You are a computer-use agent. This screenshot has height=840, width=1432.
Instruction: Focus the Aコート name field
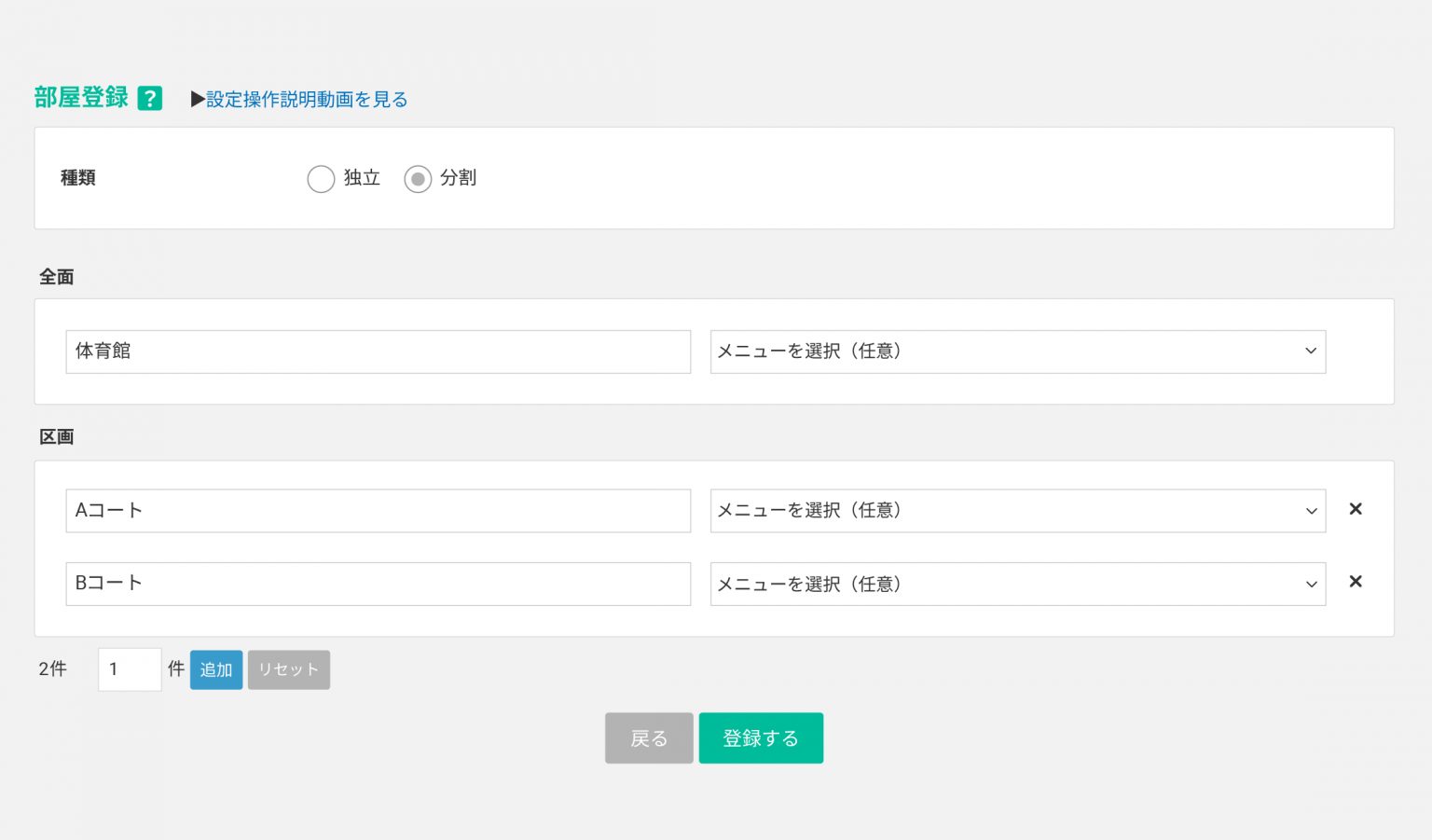[x=378, y=511]
